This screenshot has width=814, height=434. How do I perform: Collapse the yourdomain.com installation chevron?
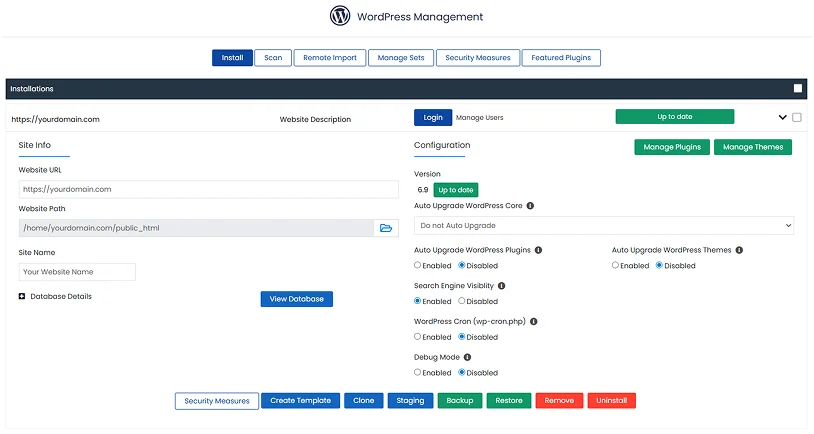[782, 117]
